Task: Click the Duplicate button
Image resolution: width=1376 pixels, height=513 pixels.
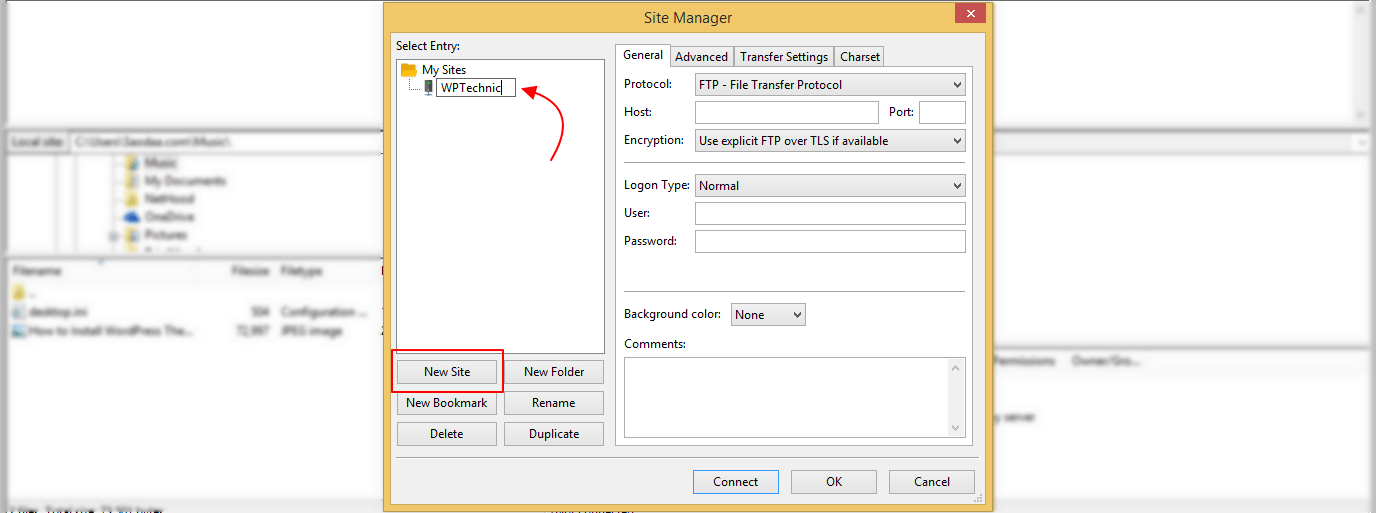Action: coord(554,434)
